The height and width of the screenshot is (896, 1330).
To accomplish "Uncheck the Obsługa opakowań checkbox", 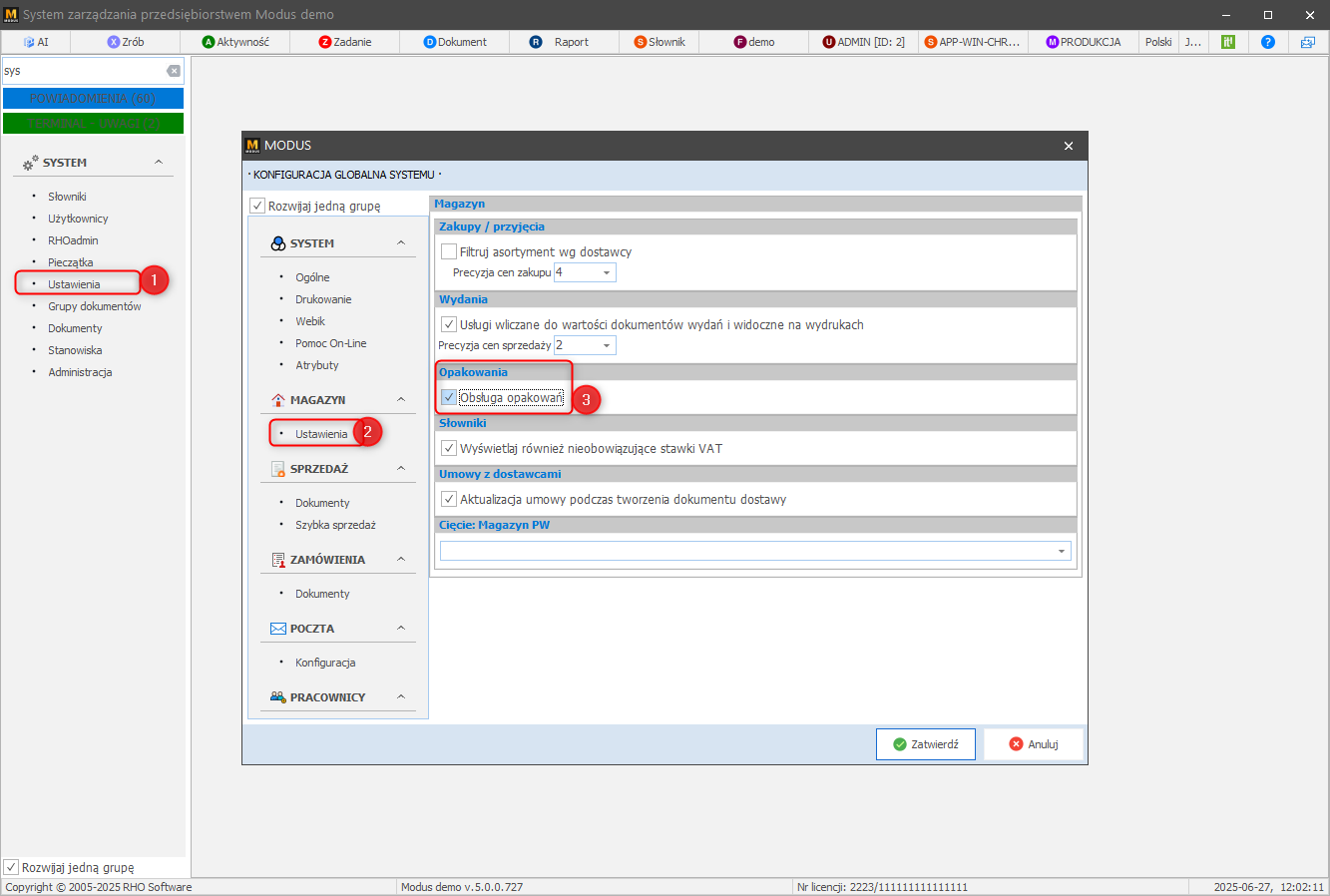I will (449, 397).
